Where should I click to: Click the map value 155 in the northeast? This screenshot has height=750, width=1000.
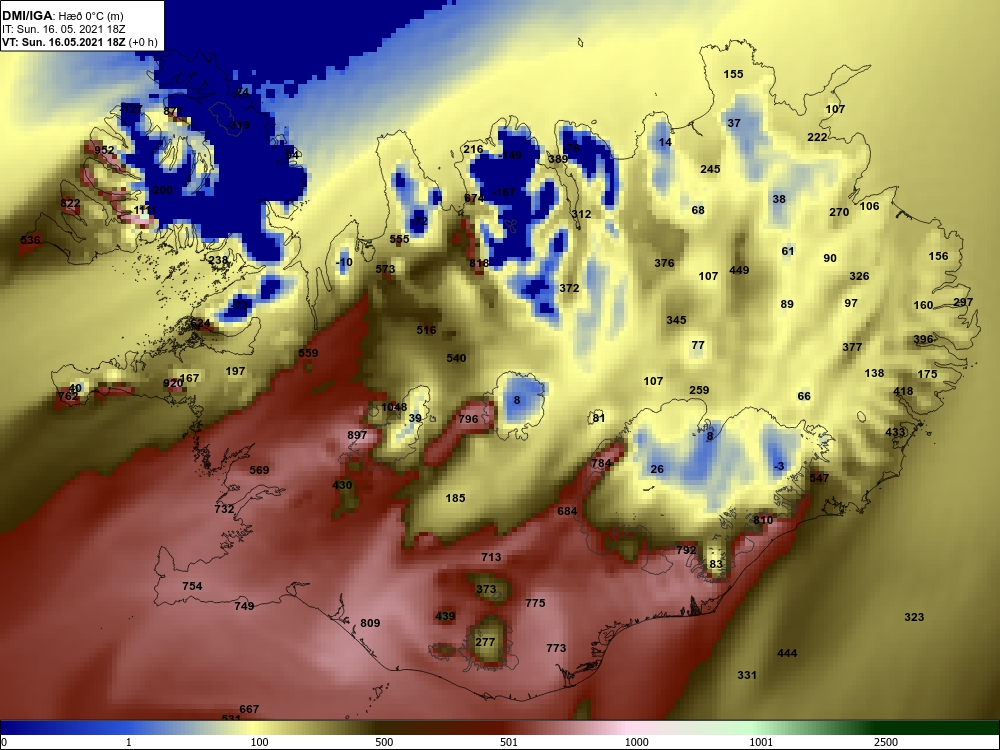tap(733, 74)
